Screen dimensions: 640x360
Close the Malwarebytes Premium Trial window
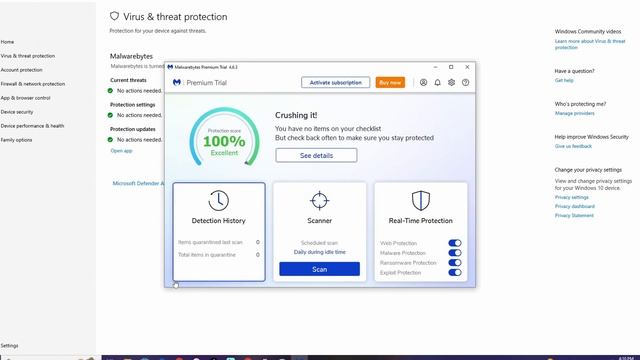[467, 67]
